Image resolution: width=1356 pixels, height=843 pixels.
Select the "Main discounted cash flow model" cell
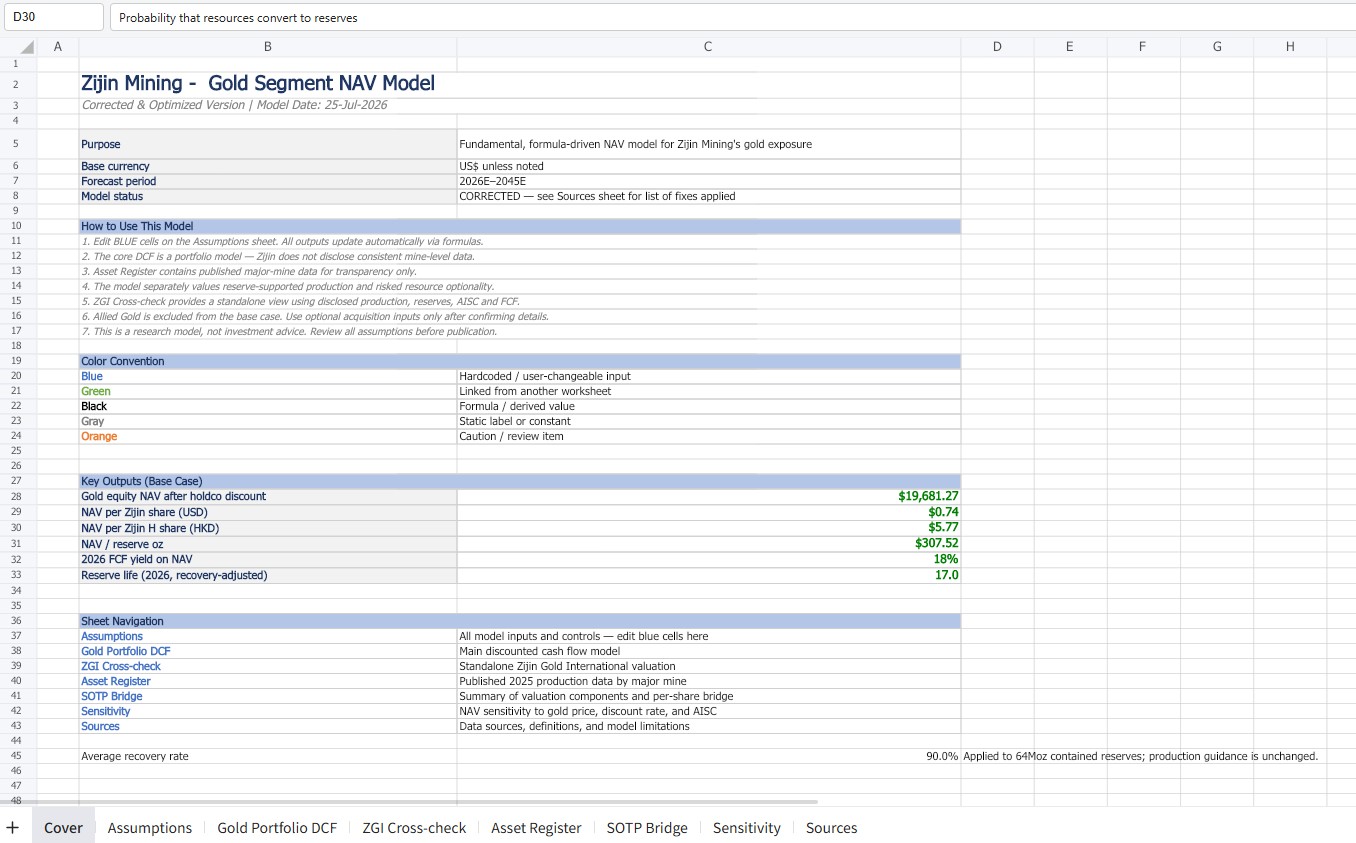[x=708, y=651]
